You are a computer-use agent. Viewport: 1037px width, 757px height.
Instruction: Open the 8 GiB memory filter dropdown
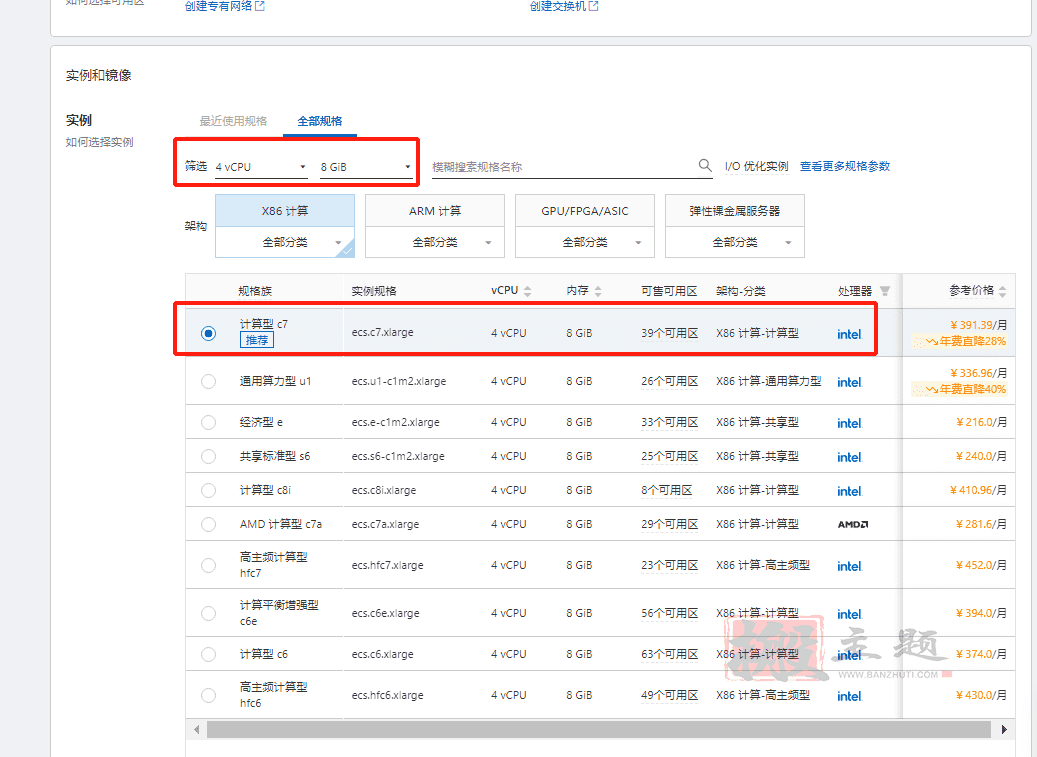click(x=366, y=167)
